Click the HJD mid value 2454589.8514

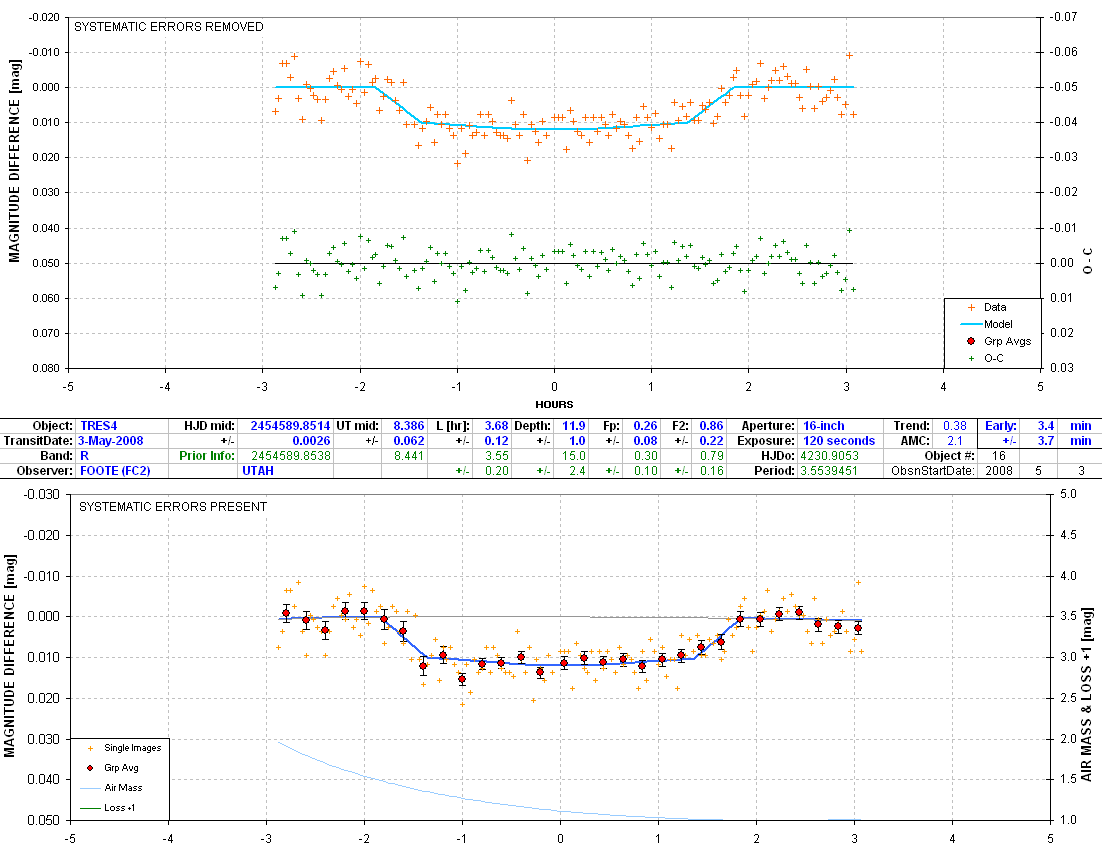point(290,426)
